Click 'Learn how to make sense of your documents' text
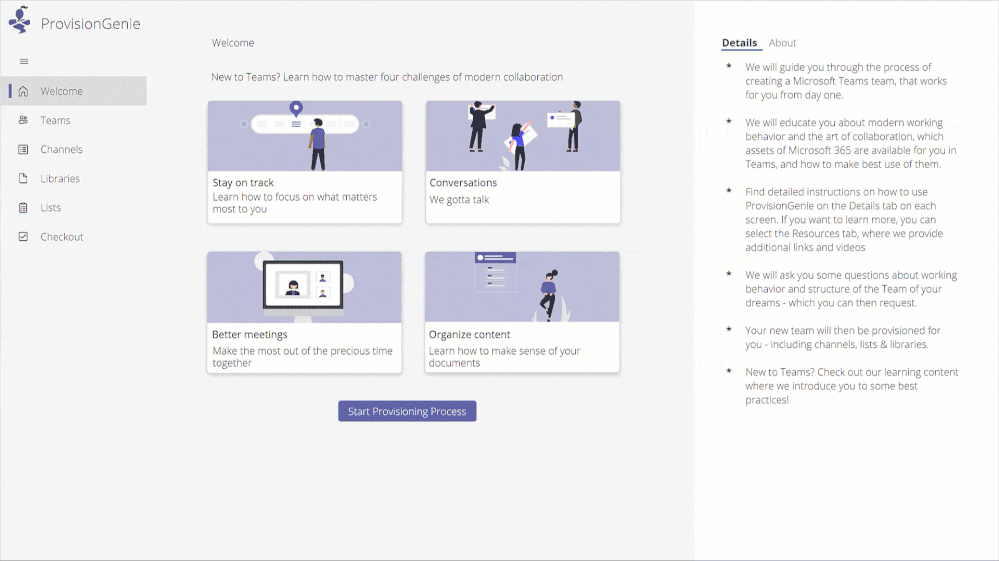The width and height of the screenshot is (999, 561). pos(505,357)
